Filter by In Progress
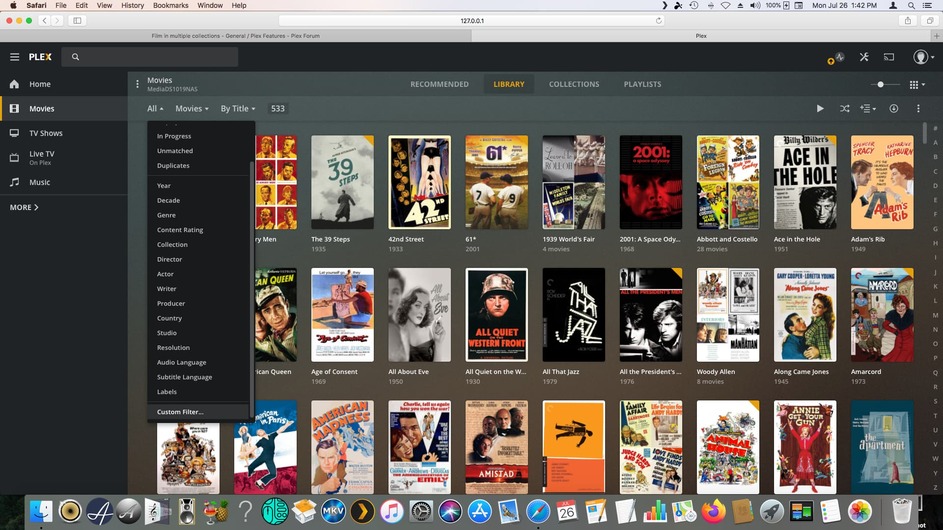Screen dimensions: 943x530 (198, 136)
